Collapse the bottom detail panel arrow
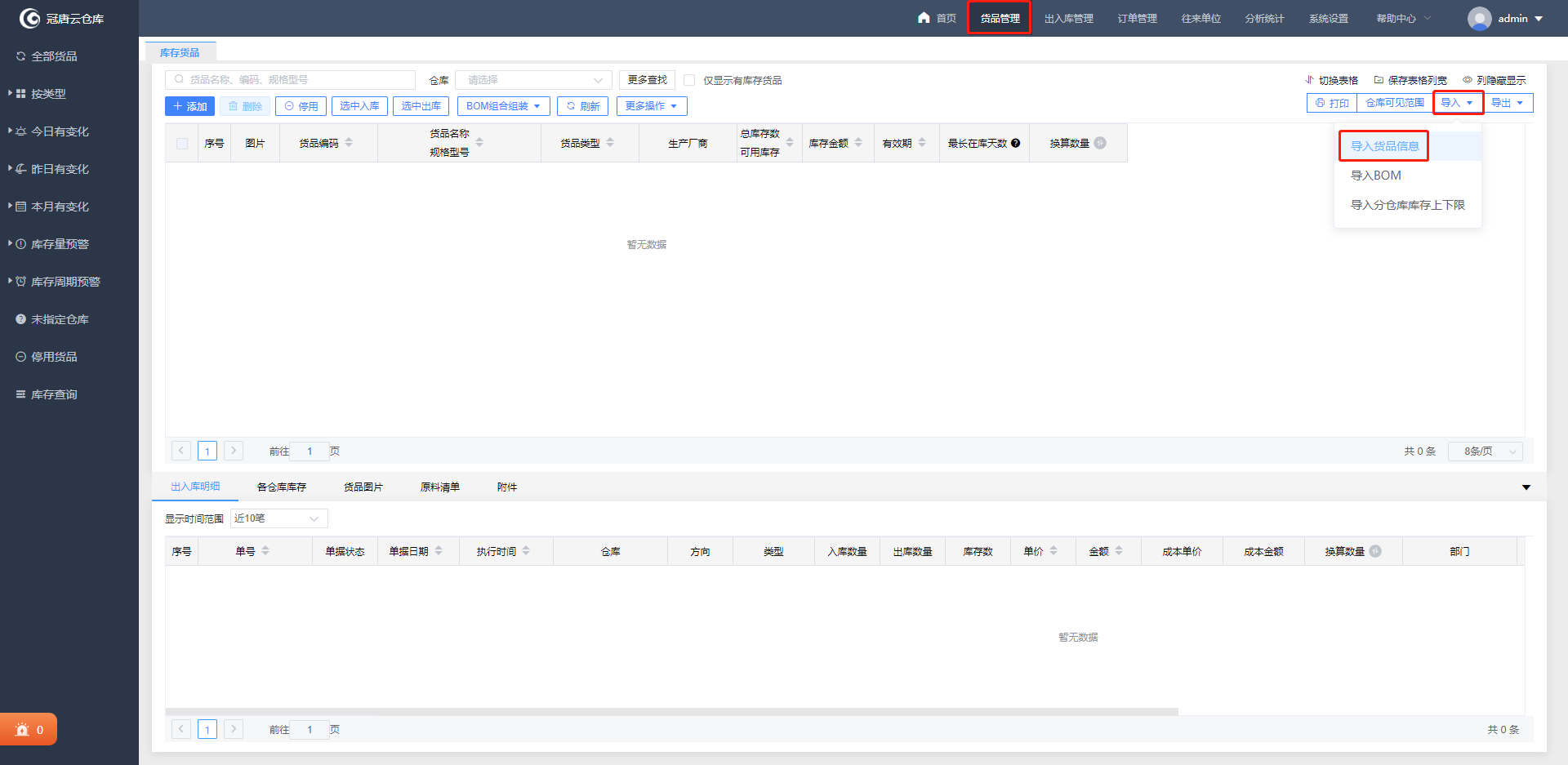Image resolution: width=1568 pixels, height=765 pixels. pyautogui.click(x=1526, y=487)
